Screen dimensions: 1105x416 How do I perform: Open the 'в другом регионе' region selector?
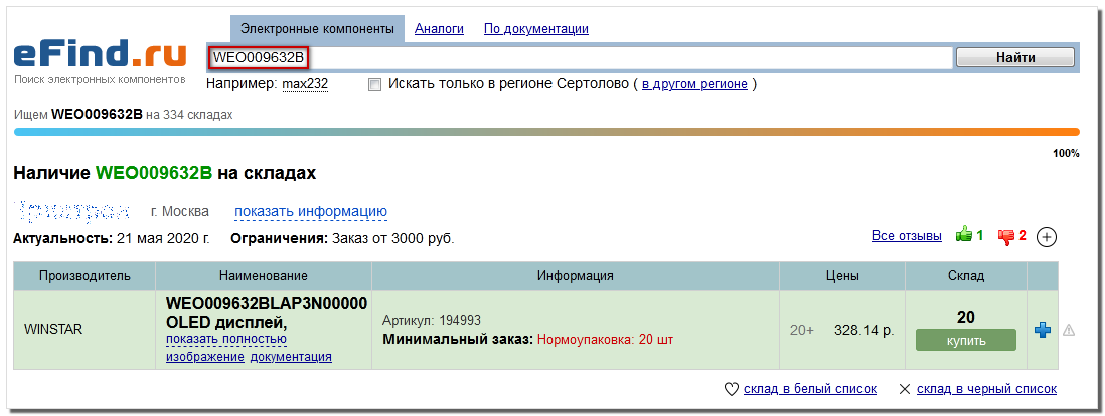(694, 84)
